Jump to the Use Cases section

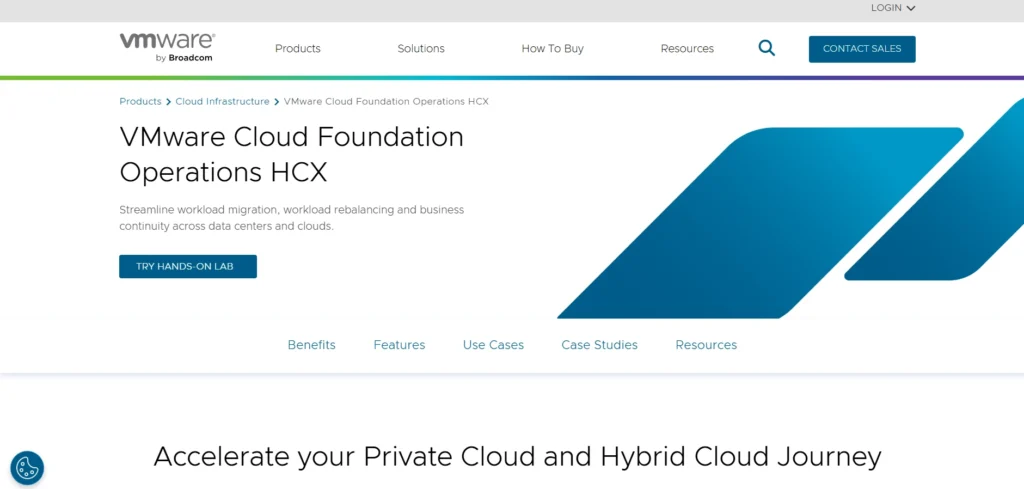click(x=493, y=345)
